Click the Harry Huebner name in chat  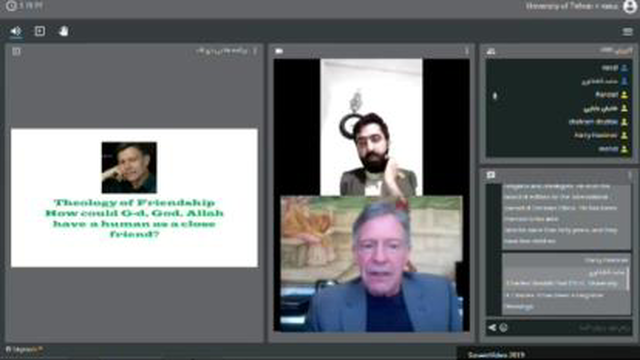(x=606, y=260)
